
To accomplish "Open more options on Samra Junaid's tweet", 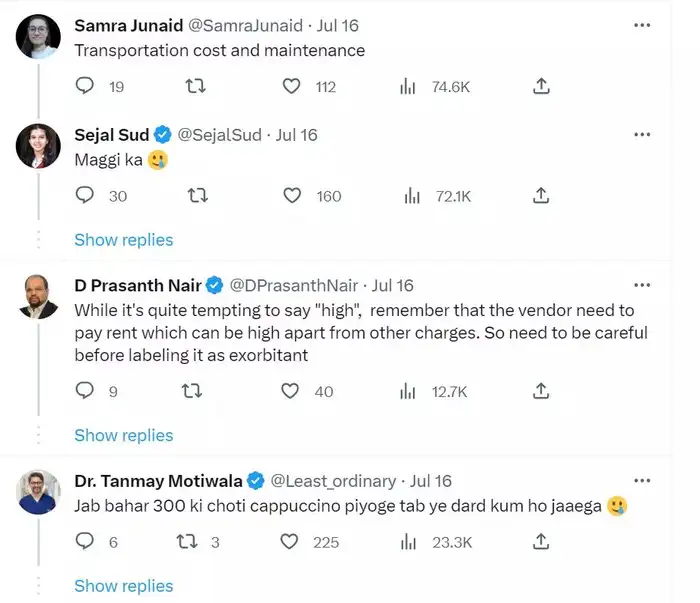I will [x=642, y=25].
